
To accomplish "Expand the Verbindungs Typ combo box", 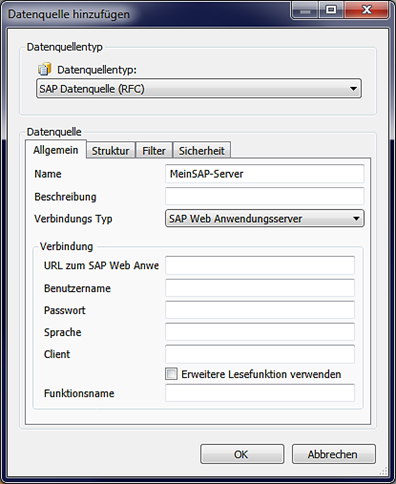I will click(265, 219).
